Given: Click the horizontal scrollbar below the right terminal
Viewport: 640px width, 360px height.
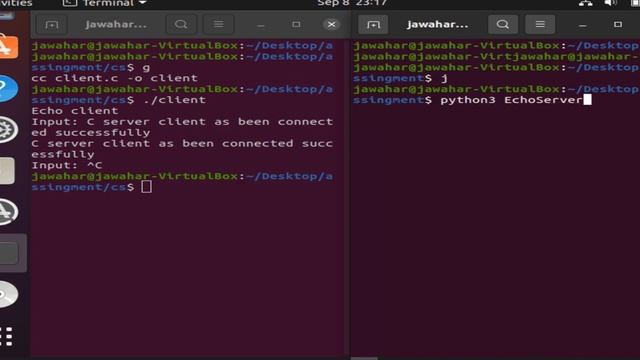Looking at the screenshot, I should pos(364,358).
